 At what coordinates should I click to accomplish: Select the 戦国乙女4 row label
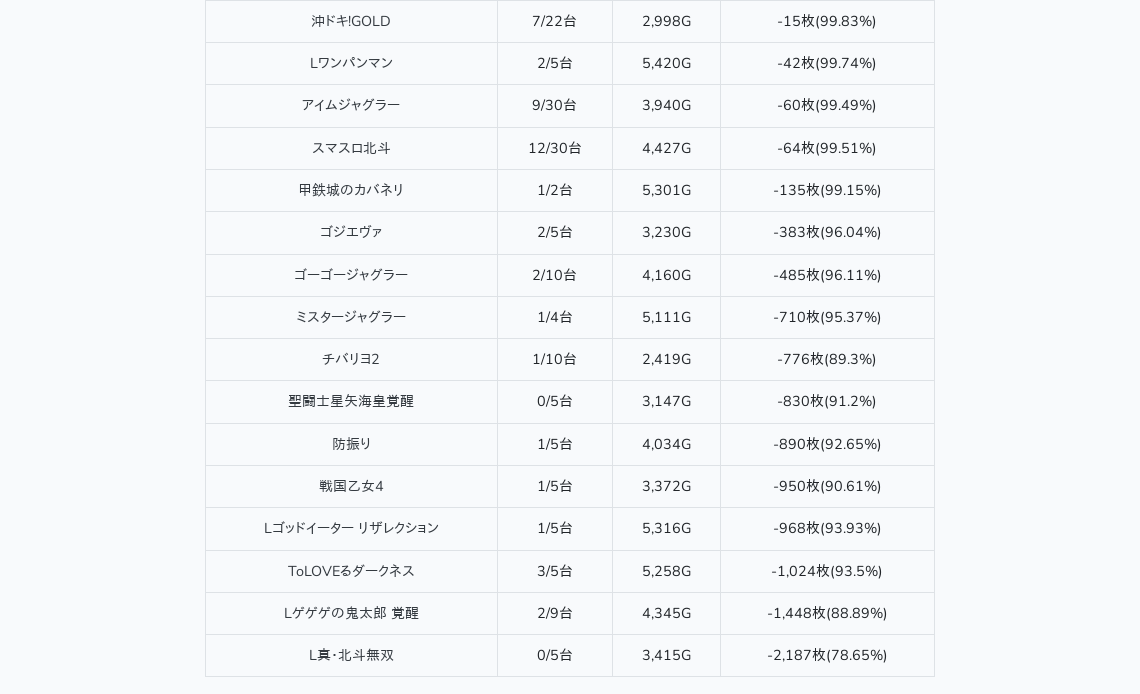coord(351,486)
